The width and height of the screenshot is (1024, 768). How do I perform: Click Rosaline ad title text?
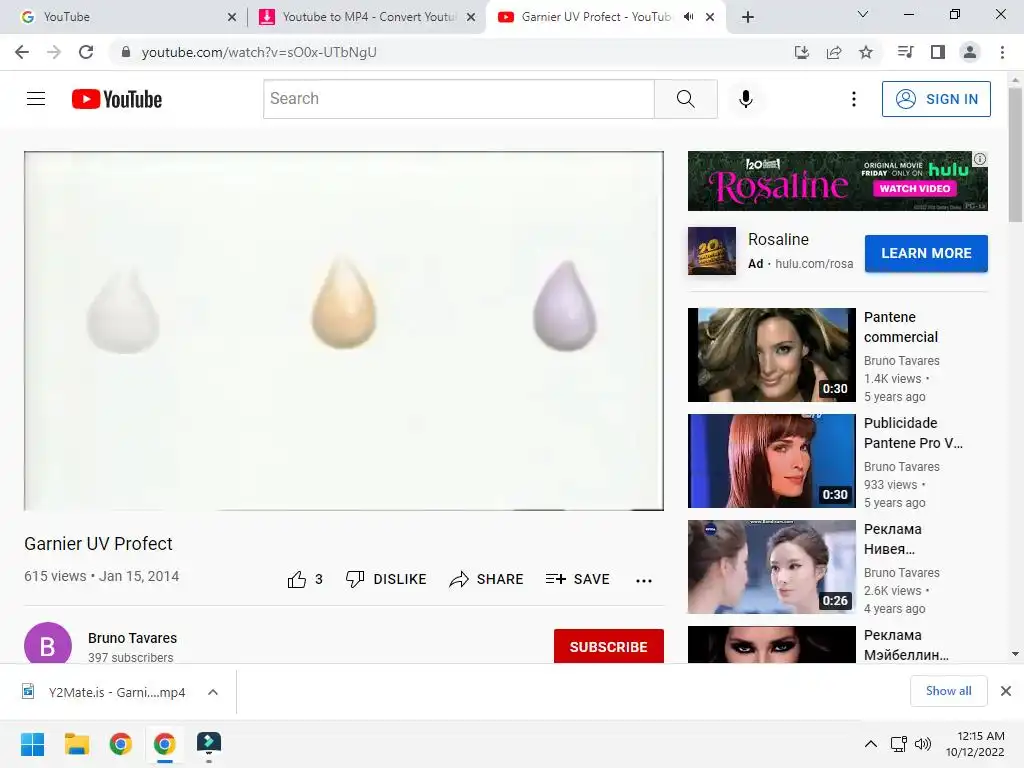[x=778, y=240]
